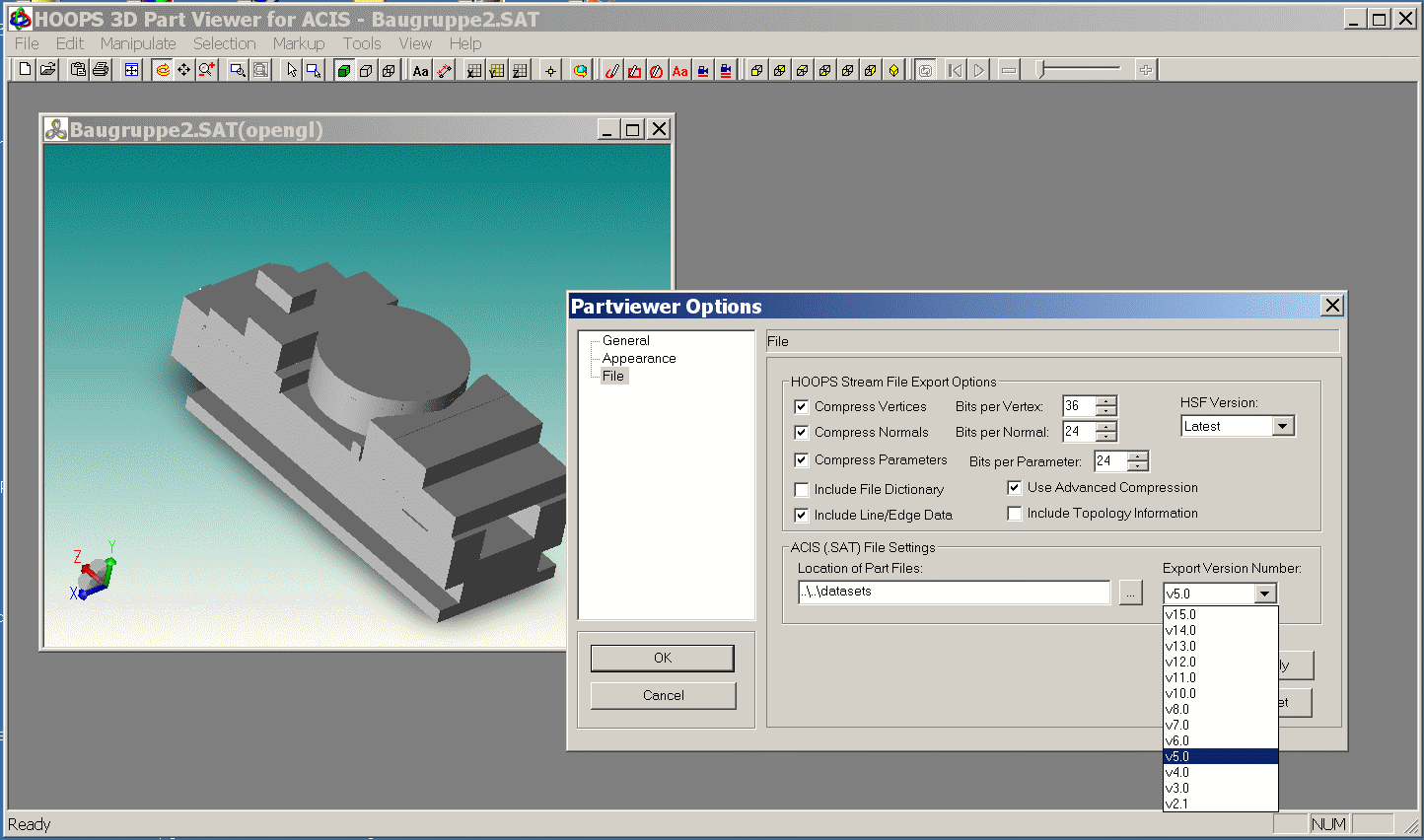Open the Selection menu
Screen dimensions: 1424x840
224,43
